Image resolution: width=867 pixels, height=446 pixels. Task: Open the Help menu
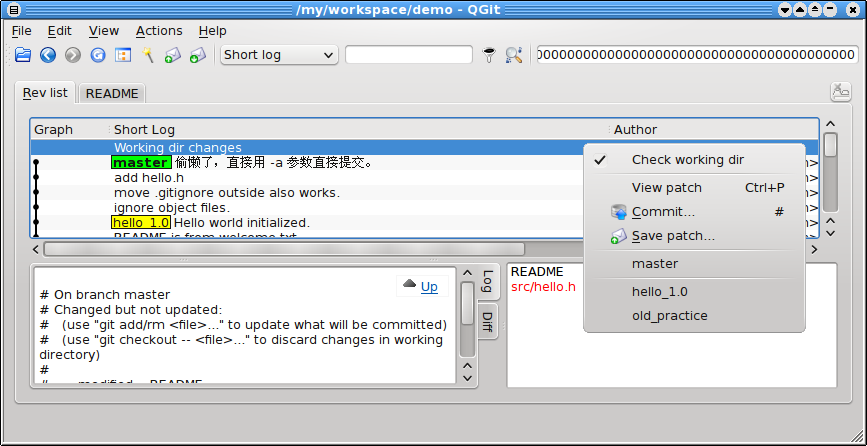pos(213,31)
